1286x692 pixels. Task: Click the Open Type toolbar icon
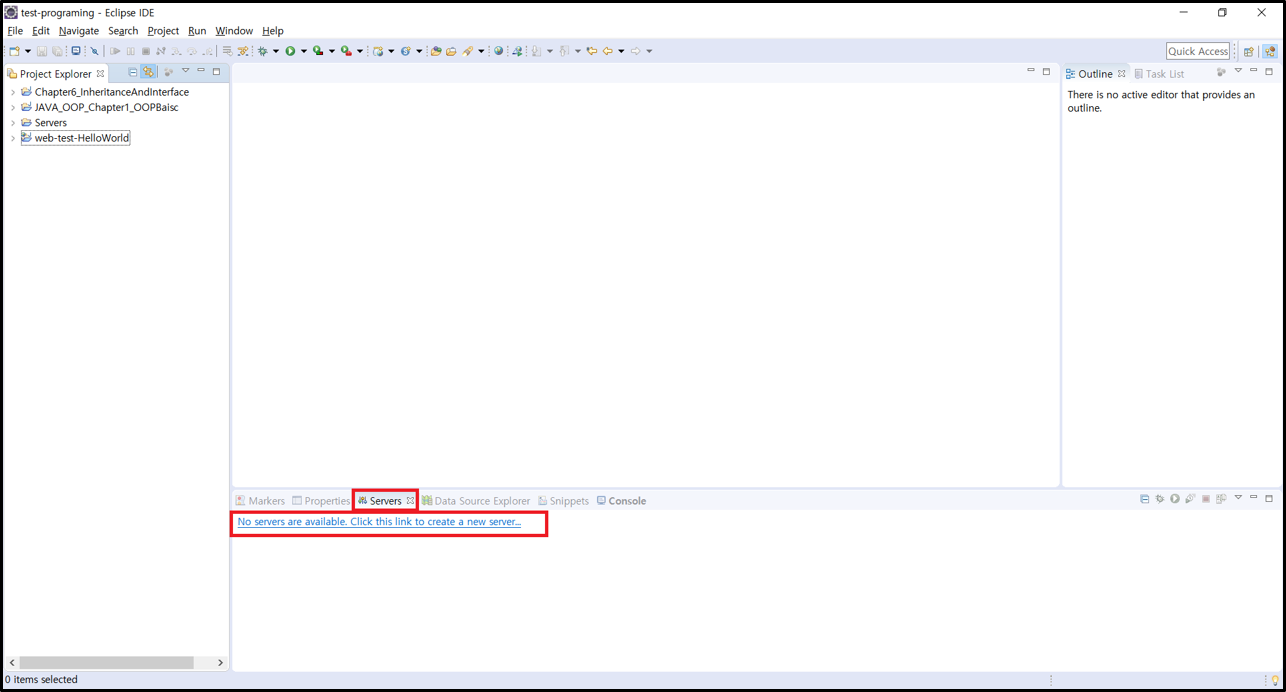[x=436, y=51]
